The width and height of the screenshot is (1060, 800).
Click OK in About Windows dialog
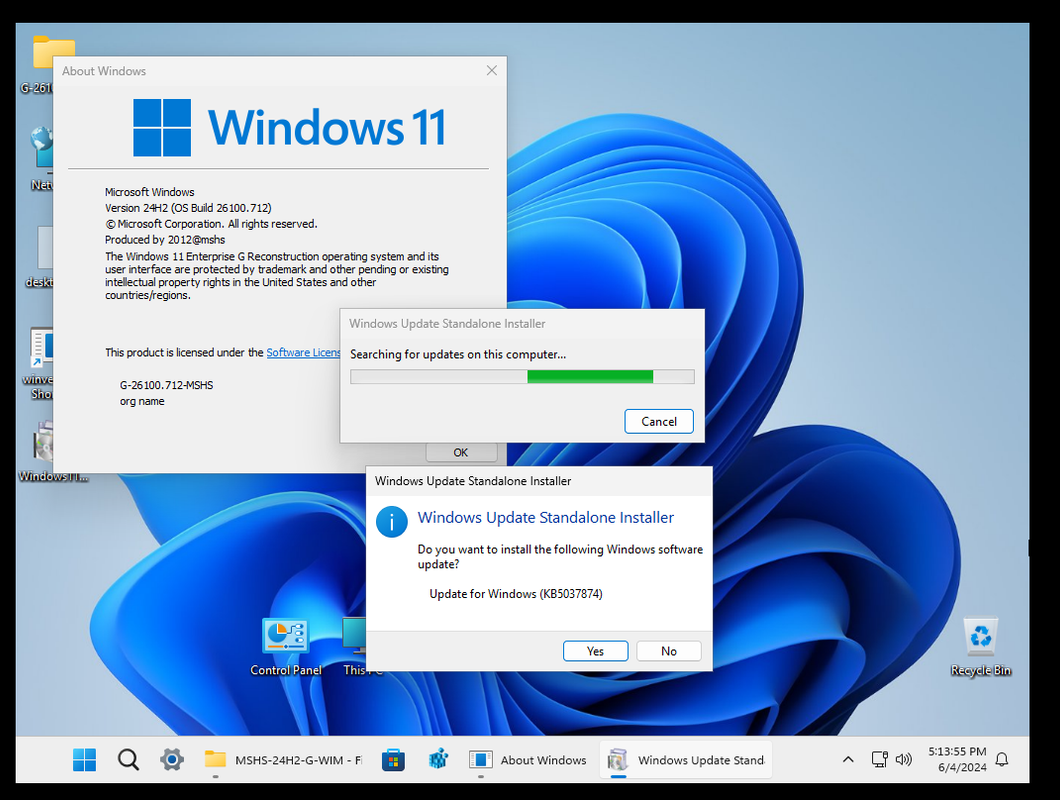(461, 452)
